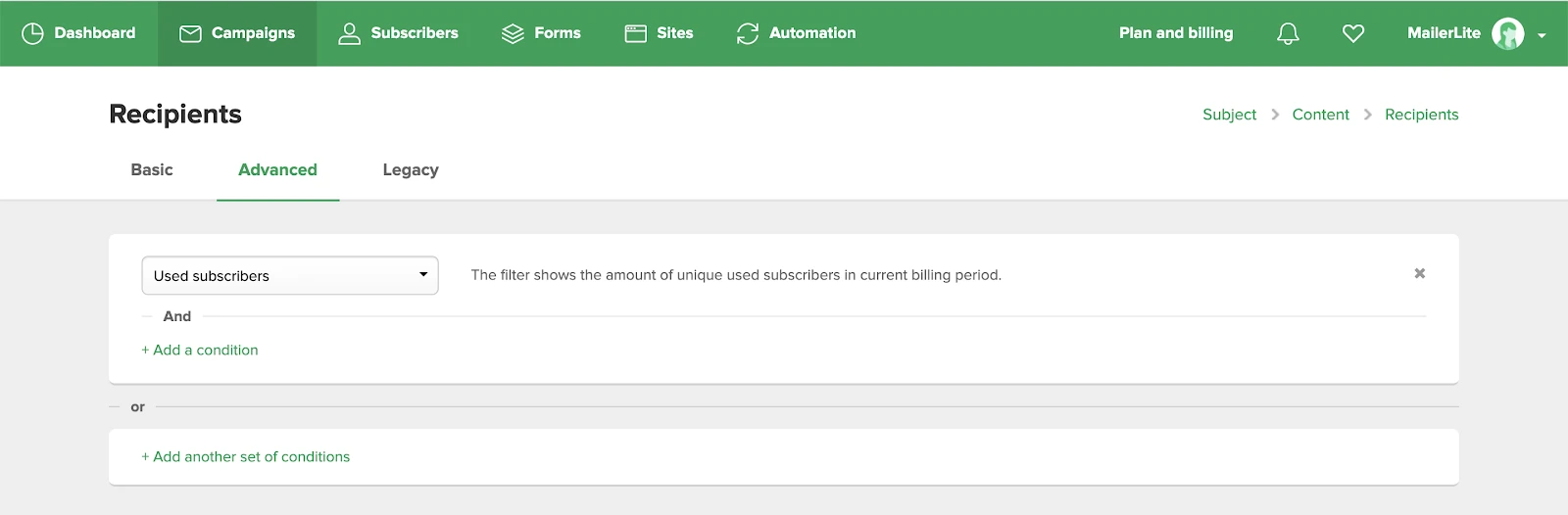
Task: Click the MailerLite profile avatar
Action: [x=1507, y=33]
